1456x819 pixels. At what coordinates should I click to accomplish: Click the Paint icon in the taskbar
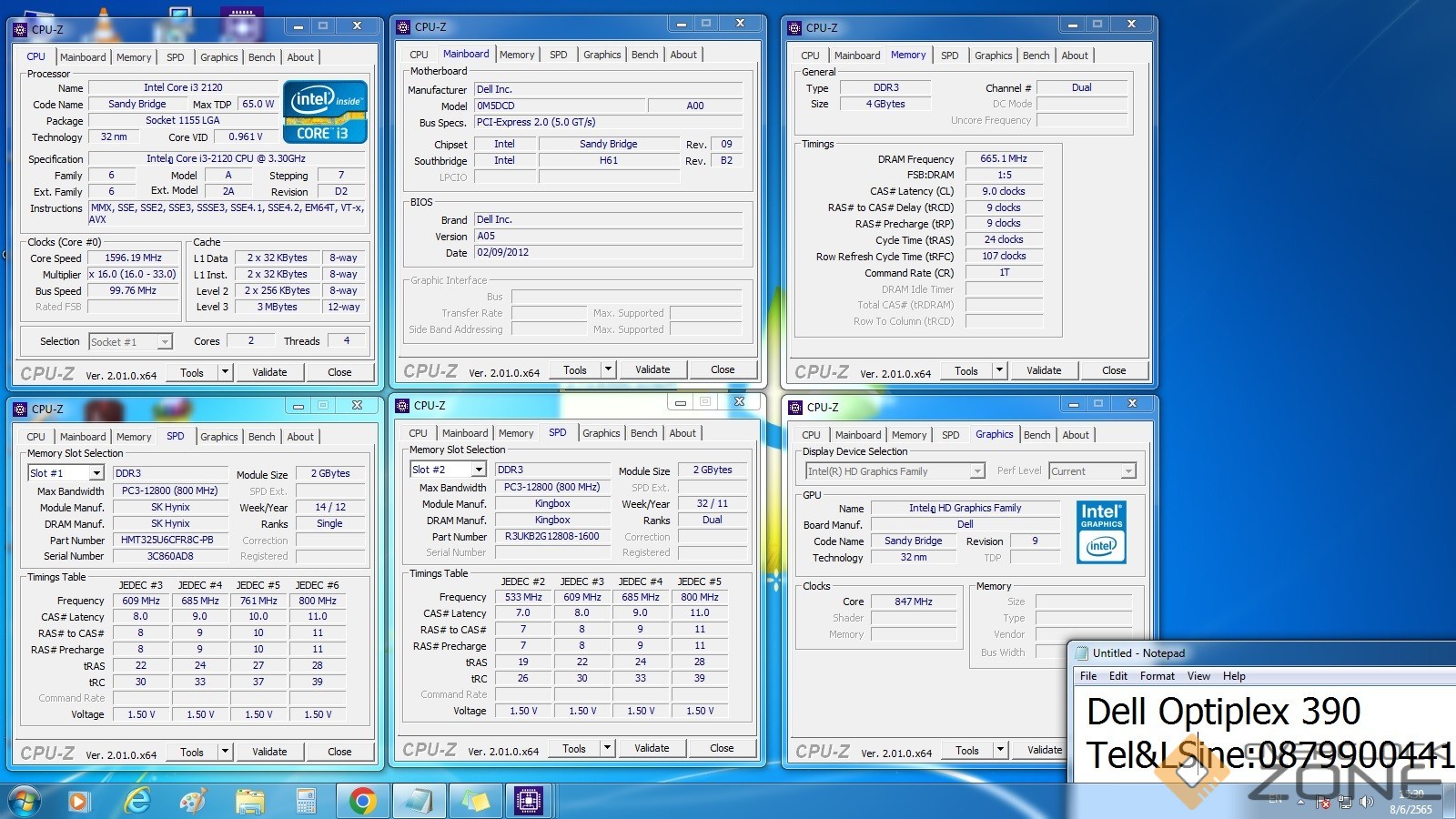pos(193,801)
